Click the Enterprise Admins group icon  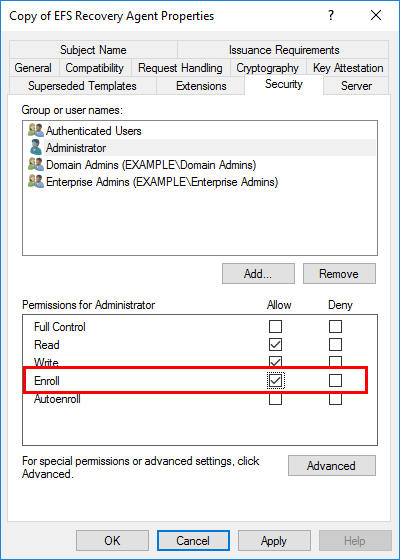point(36,182)
